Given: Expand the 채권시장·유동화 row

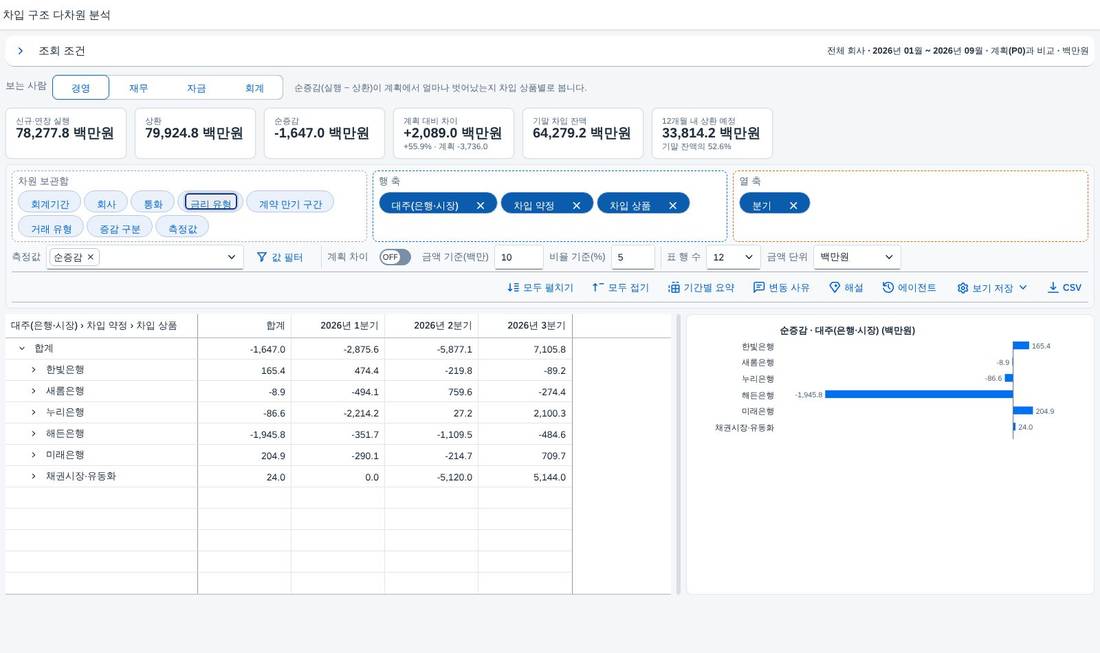Looking at the screenshot, I should tap(33, 476).
